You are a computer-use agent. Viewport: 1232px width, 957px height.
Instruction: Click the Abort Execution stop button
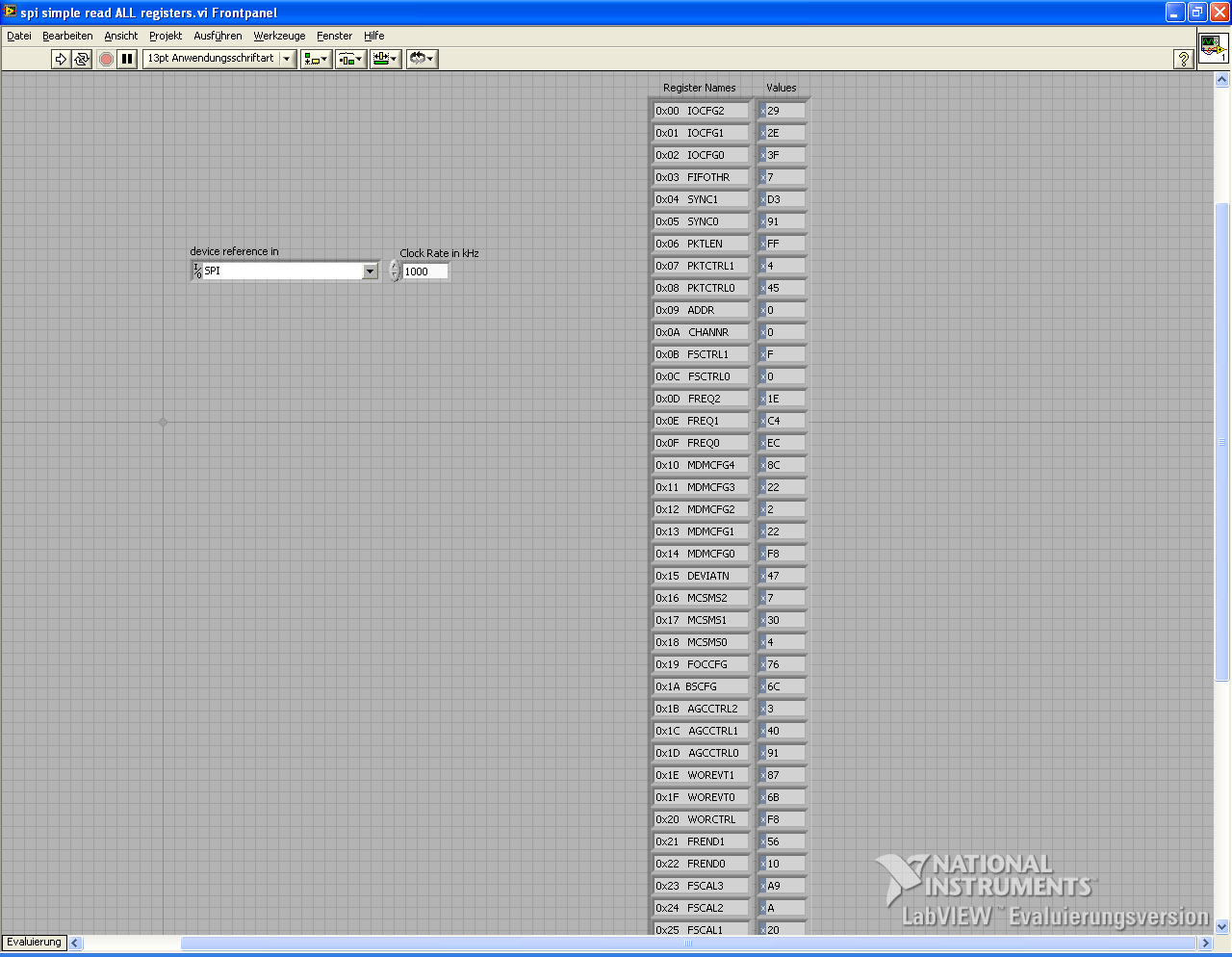pyautogui.click(x=107, y=59)
